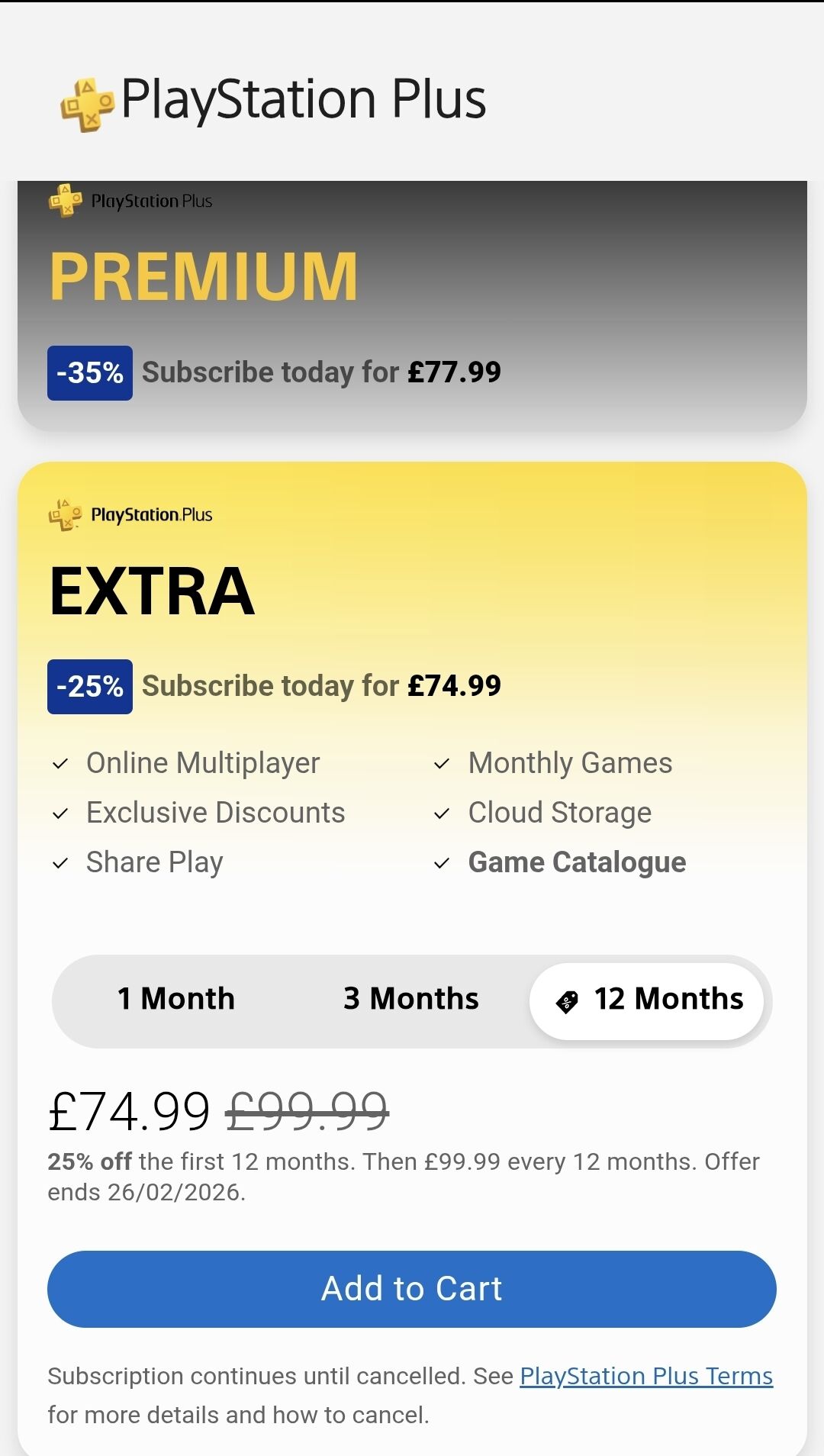Click the checkmark icon beside Game Catalogue
Image resolution: width=824 pixels, height=1456 pixels.
442,863
